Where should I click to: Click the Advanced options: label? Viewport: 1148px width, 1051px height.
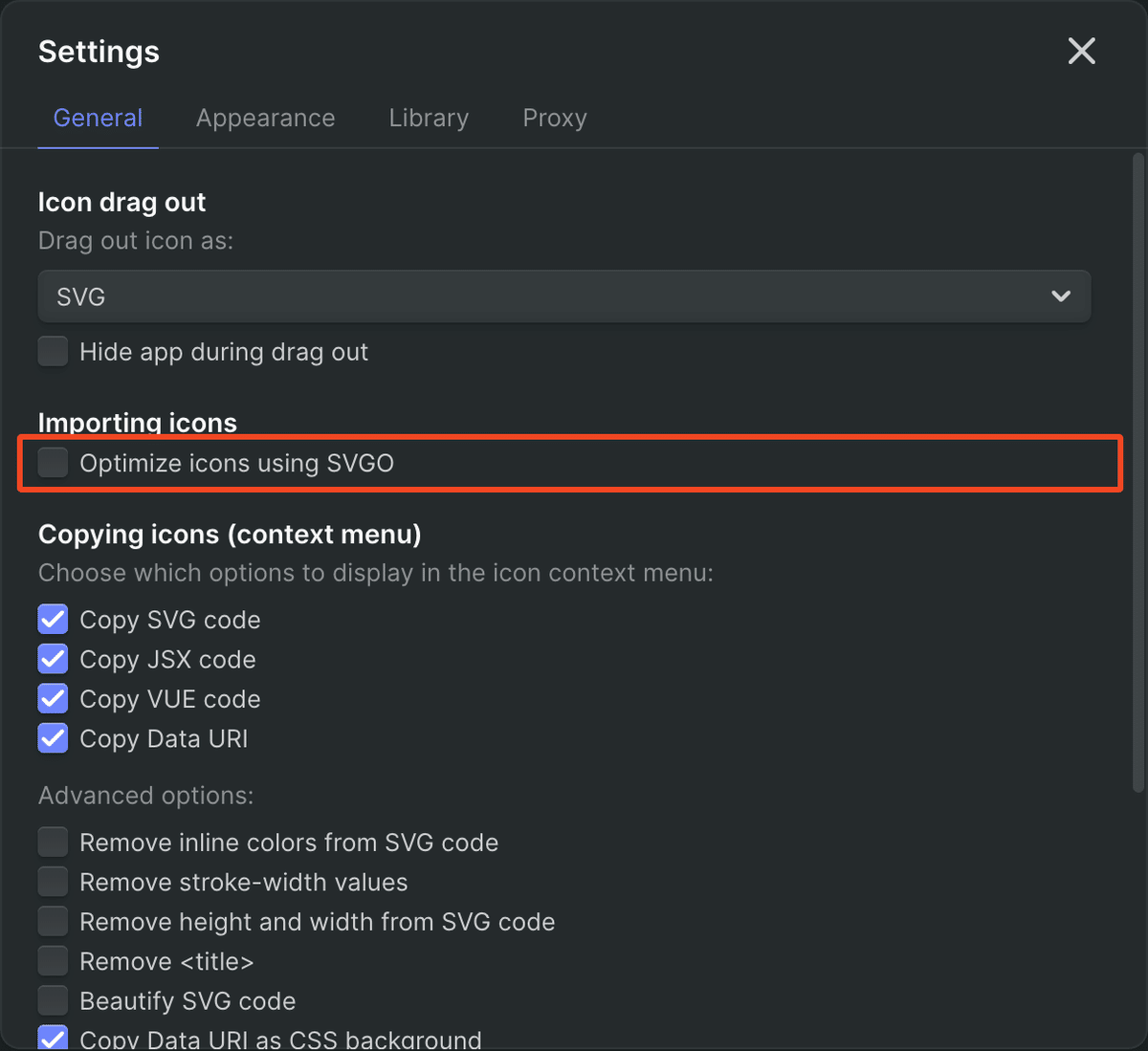click(145, 796)
